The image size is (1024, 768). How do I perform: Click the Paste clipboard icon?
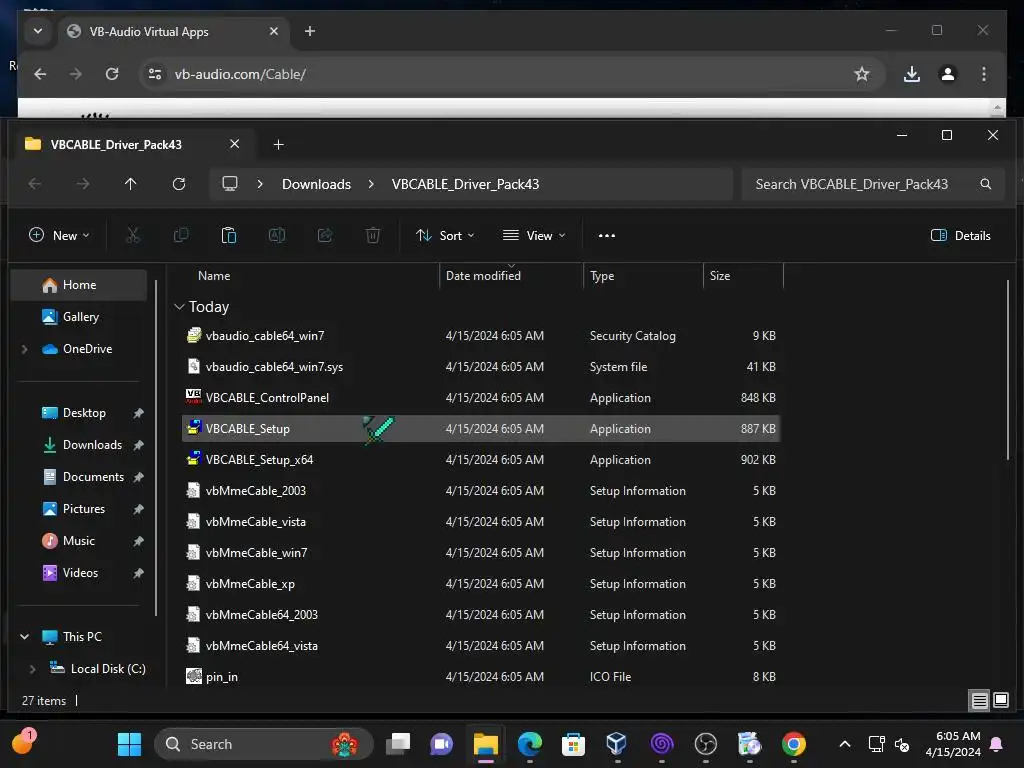pyautogui.click(x=229, y=235)
